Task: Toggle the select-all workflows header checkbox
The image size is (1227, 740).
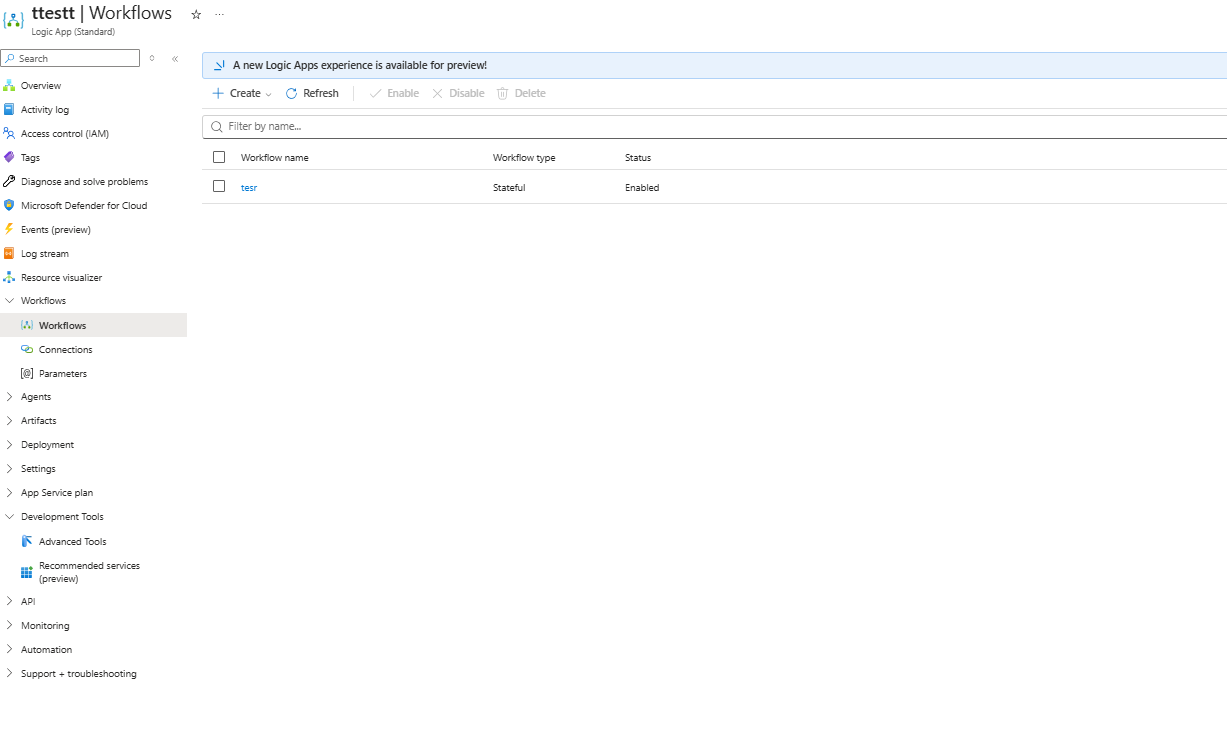Action: coord(219,157)
